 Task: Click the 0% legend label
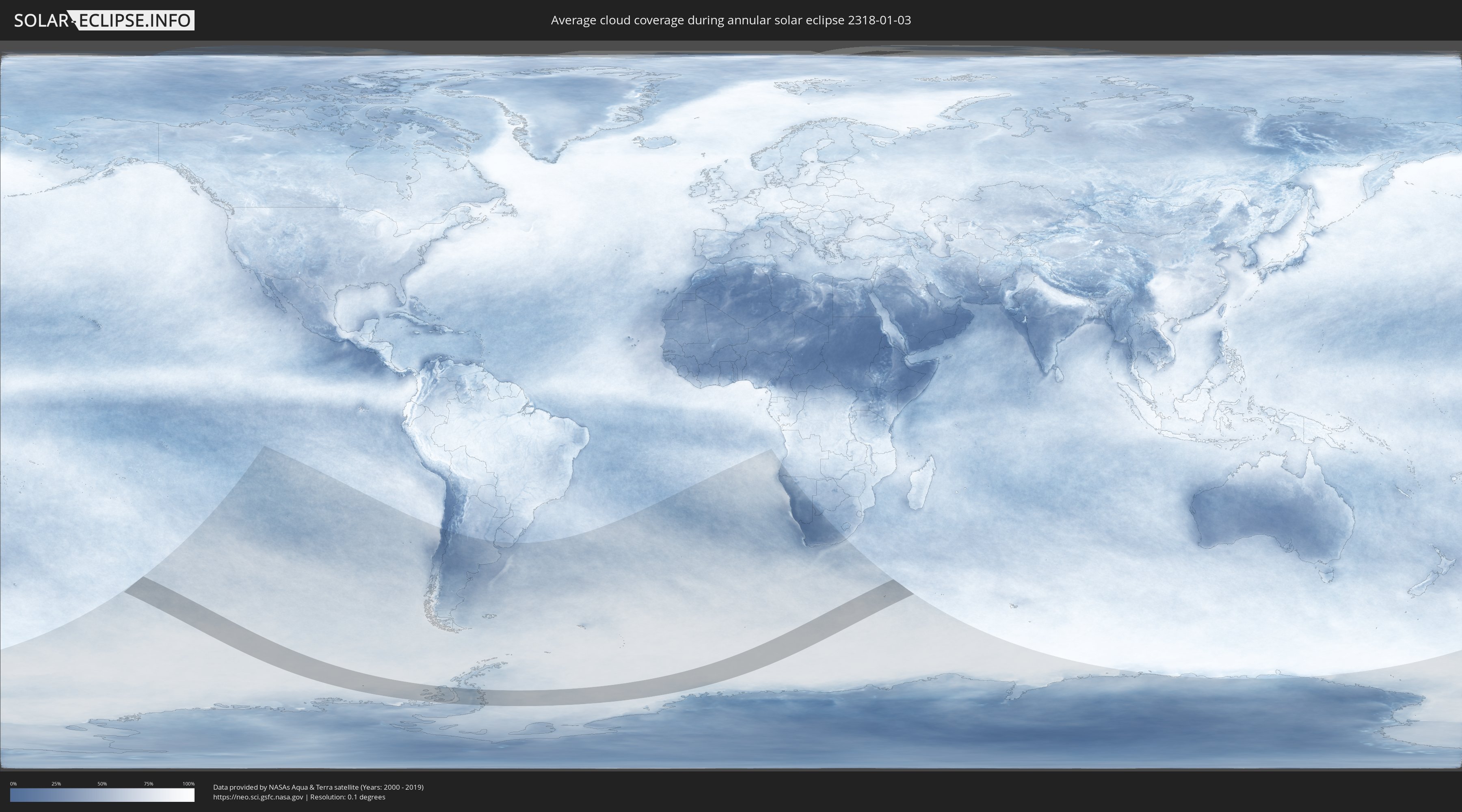click(x=13, y=784)
